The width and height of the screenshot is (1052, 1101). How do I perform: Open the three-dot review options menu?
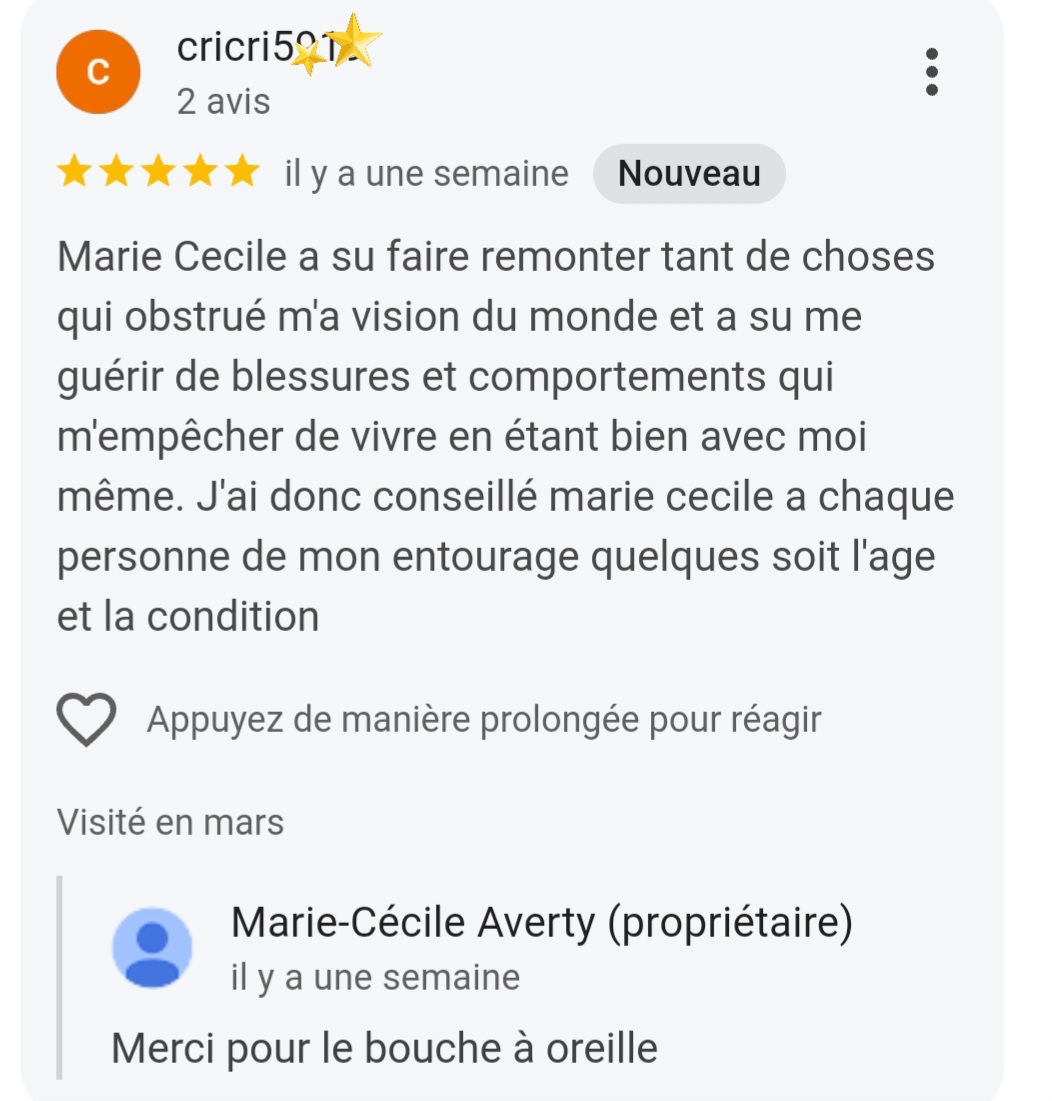[x=931, y=72]
